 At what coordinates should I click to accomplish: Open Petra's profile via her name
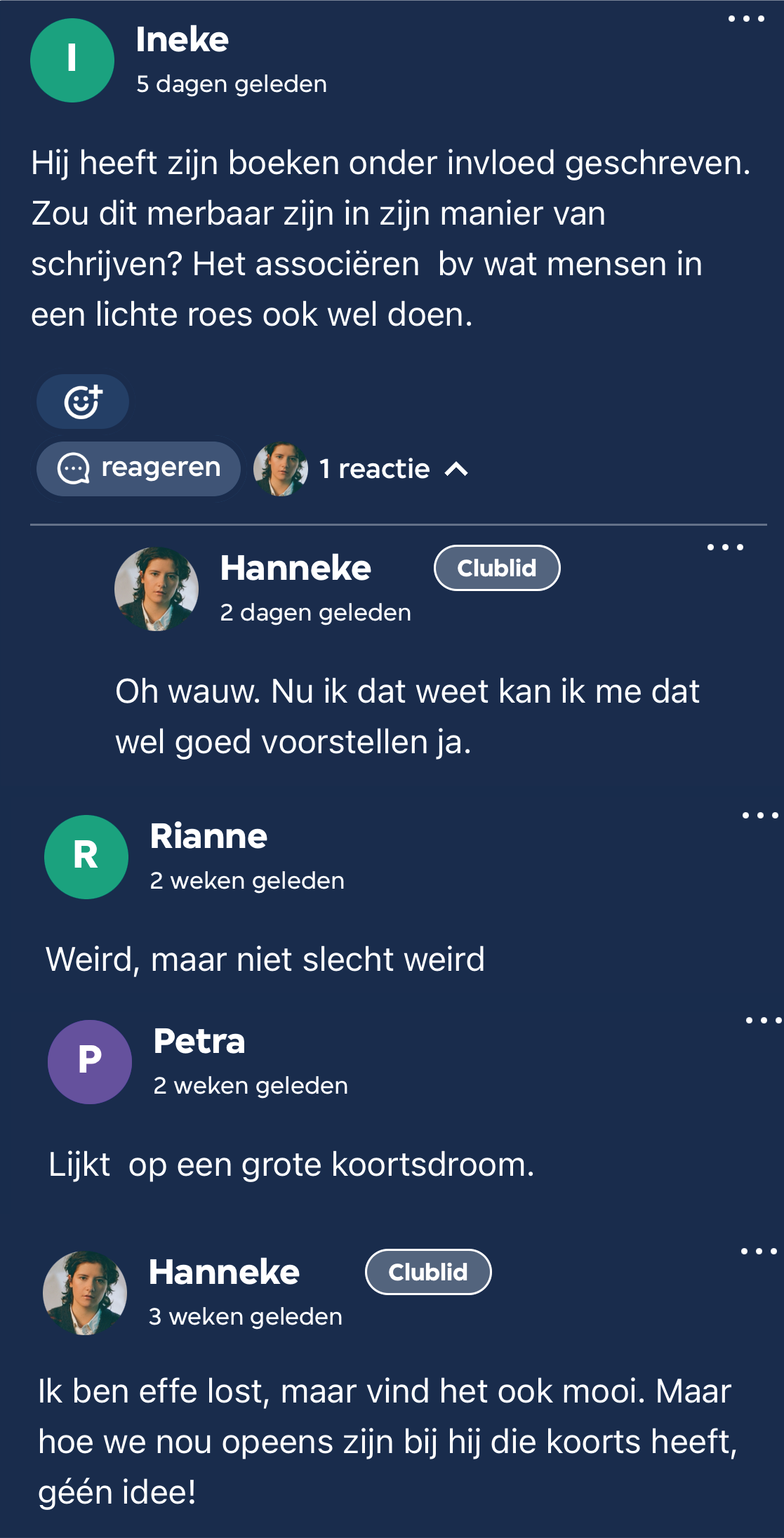(199, 1041)
